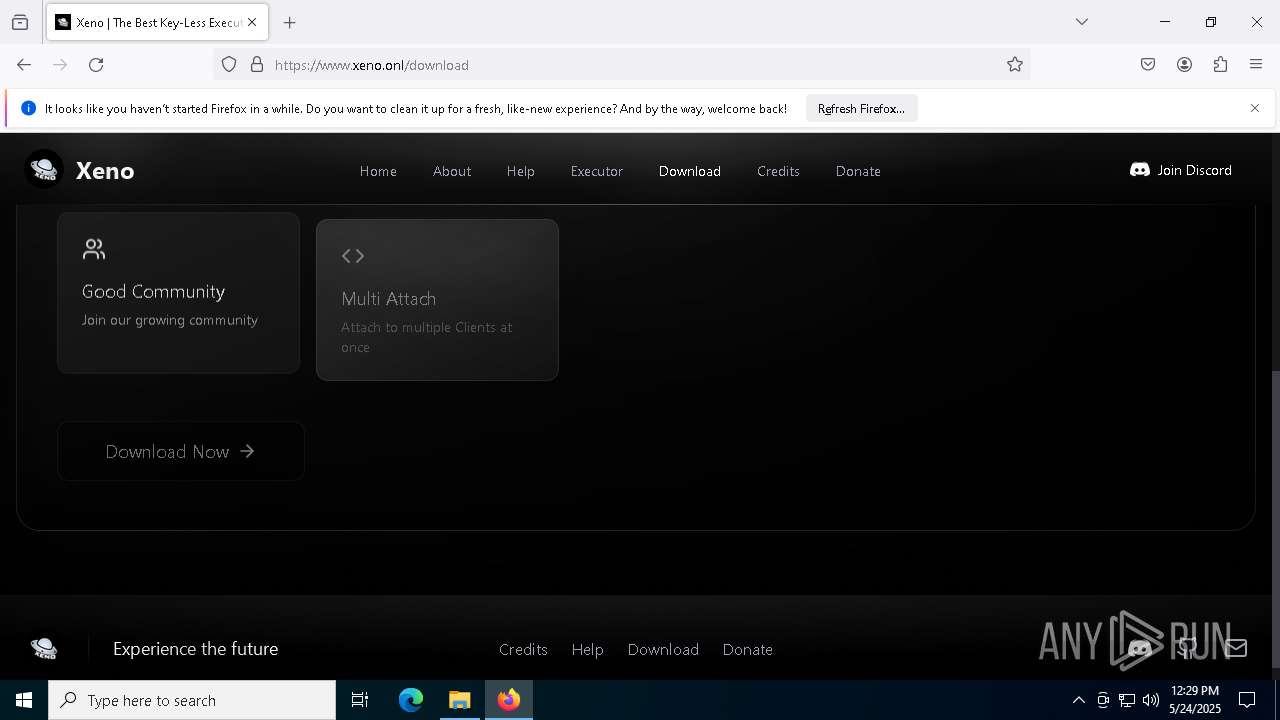The height and width of the screenshot is (720, 1280).
Task: Open the Donate nav item in header
Action: (858, 171)
